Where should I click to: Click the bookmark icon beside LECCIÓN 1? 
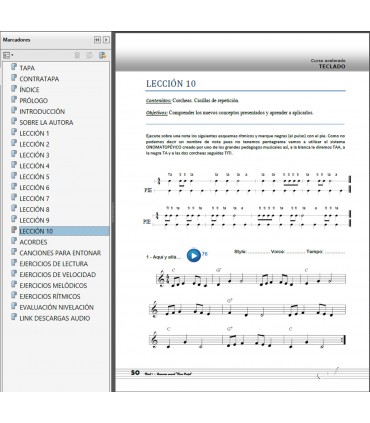[14, 132]
